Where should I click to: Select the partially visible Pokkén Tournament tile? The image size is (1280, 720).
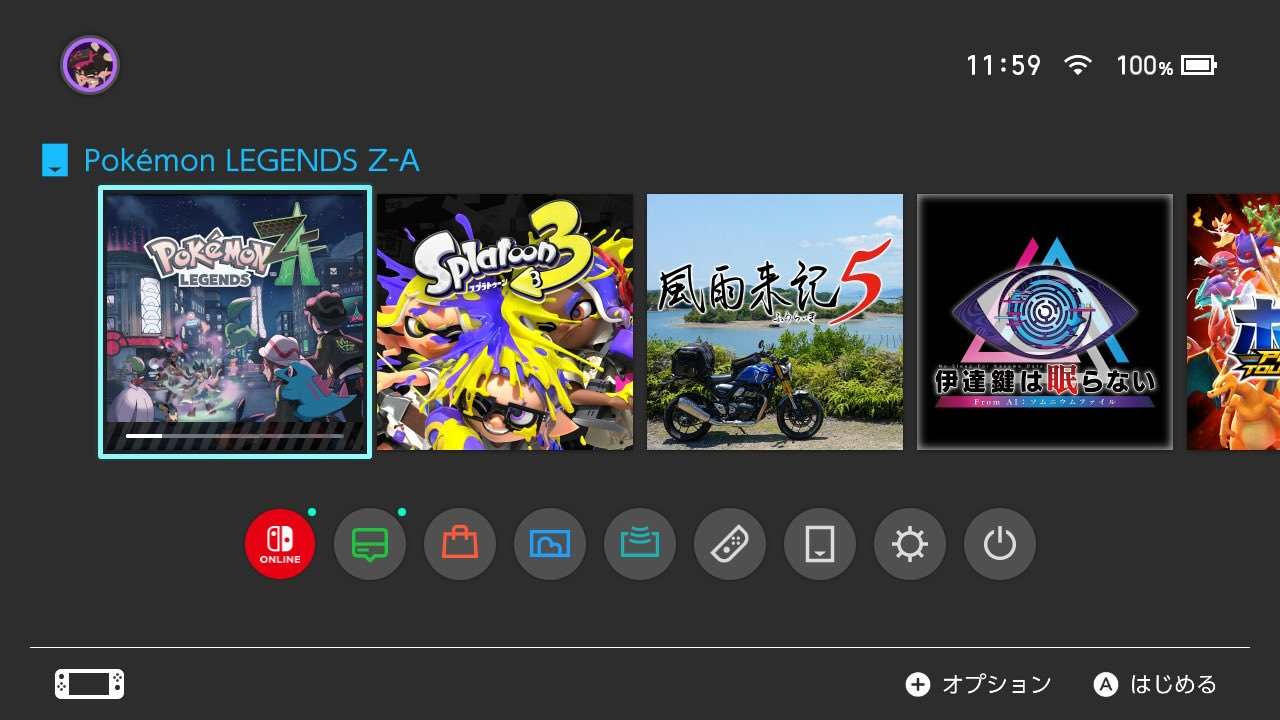(1233, 322)
